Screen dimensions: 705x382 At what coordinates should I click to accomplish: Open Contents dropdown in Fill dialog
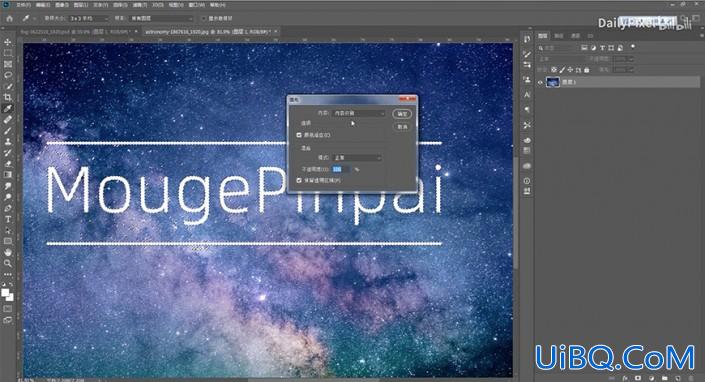(x=359, y=113)
